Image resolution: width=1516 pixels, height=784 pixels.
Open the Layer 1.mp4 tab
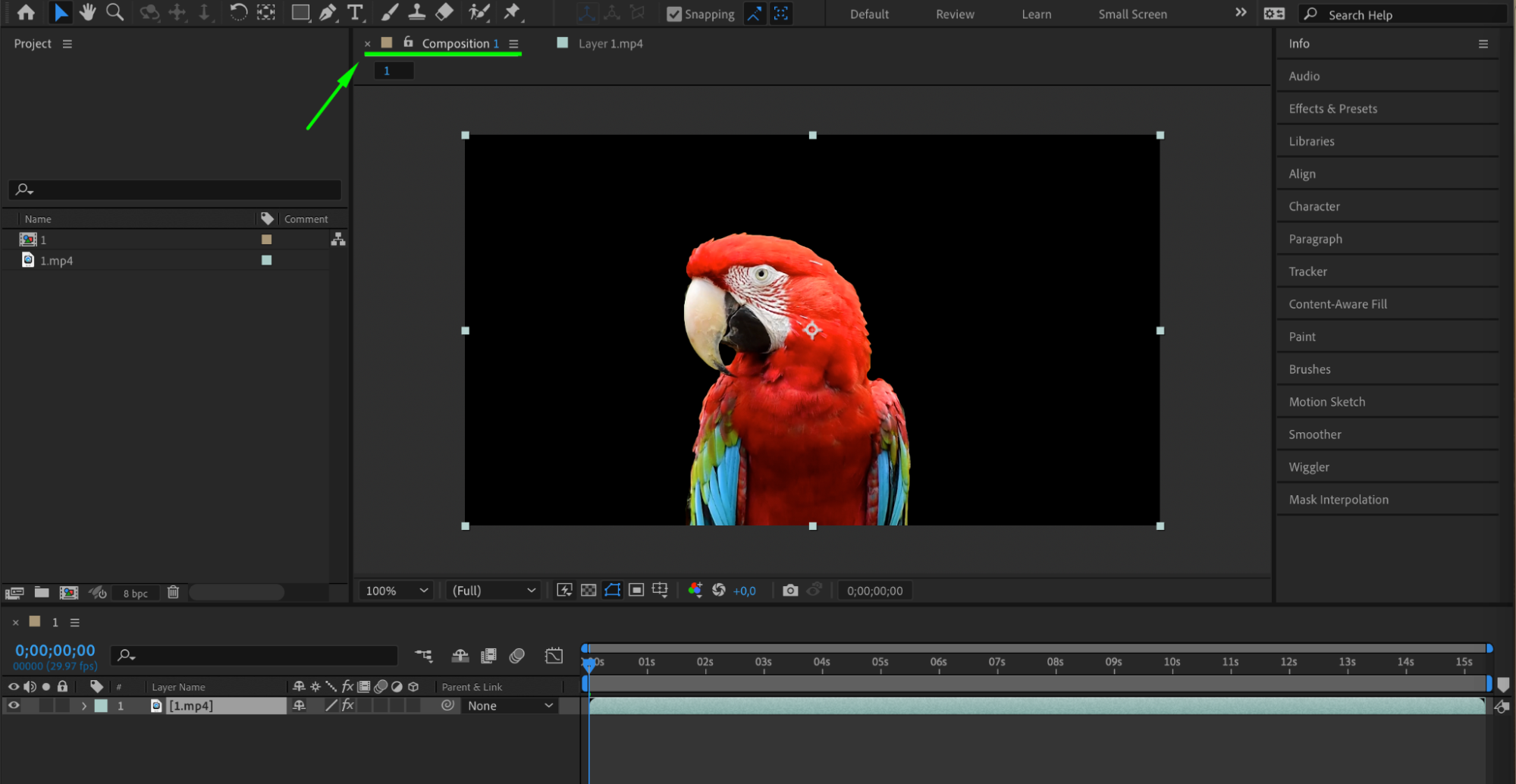click(610, 43)
